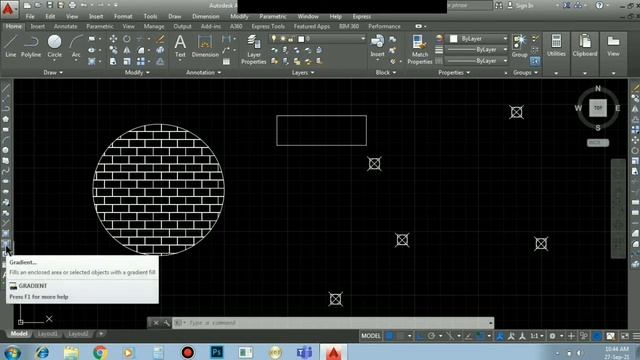Toggle the group selection icon in Groups panel
Image resolution: width=640 pixels, height=360 pixels.
[535, 62]
